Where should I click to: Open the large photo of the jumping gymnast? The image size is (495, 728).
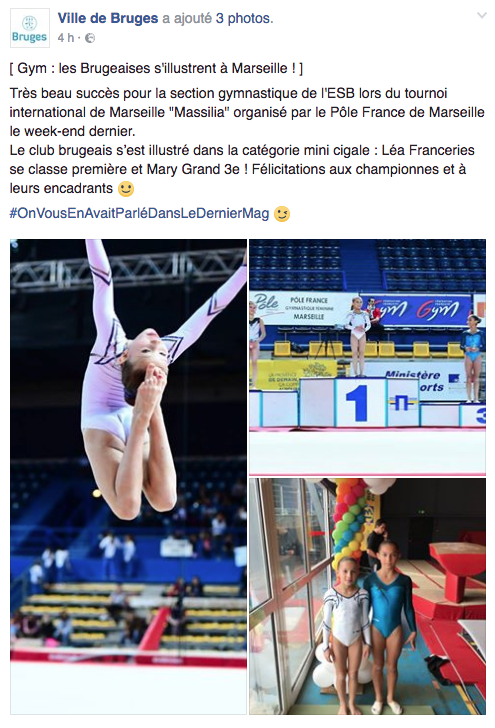[x=128, y=476]
